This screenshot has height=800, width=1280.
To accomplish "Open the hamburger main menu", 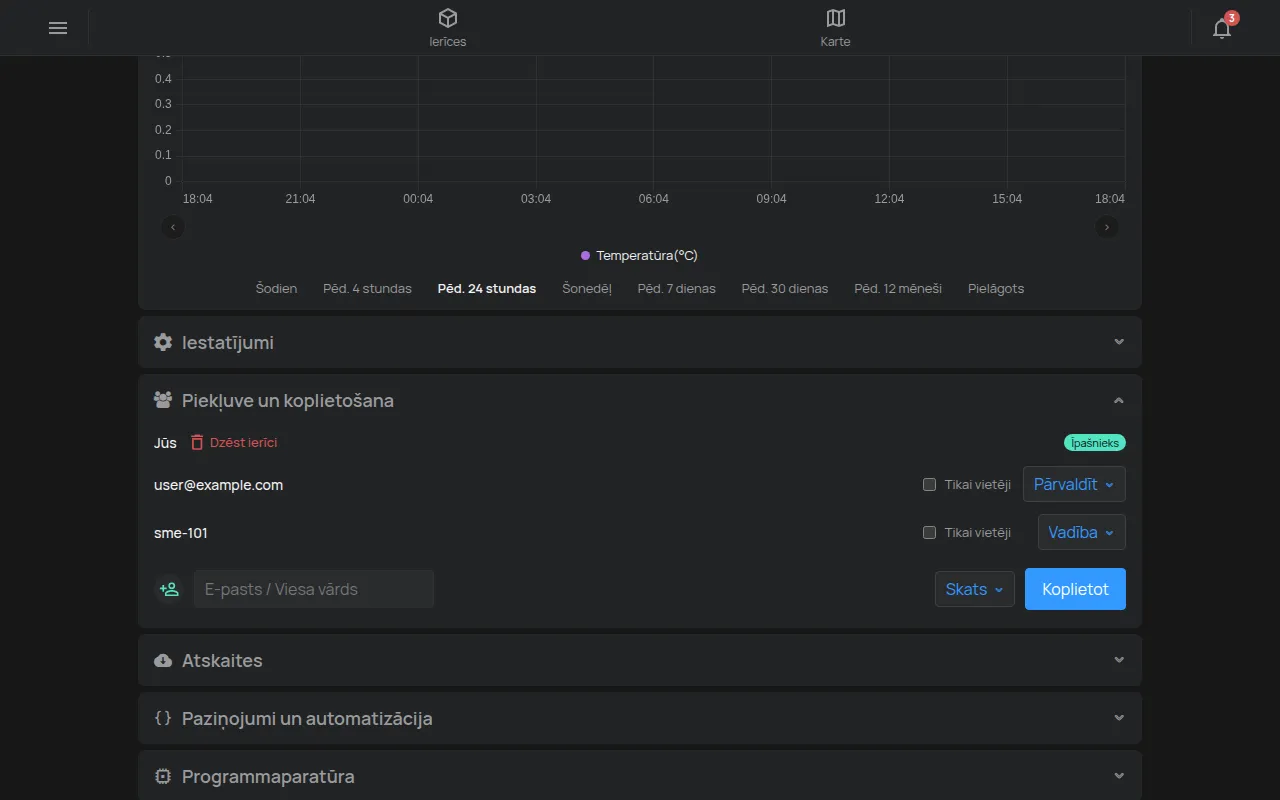I will 58,28.
